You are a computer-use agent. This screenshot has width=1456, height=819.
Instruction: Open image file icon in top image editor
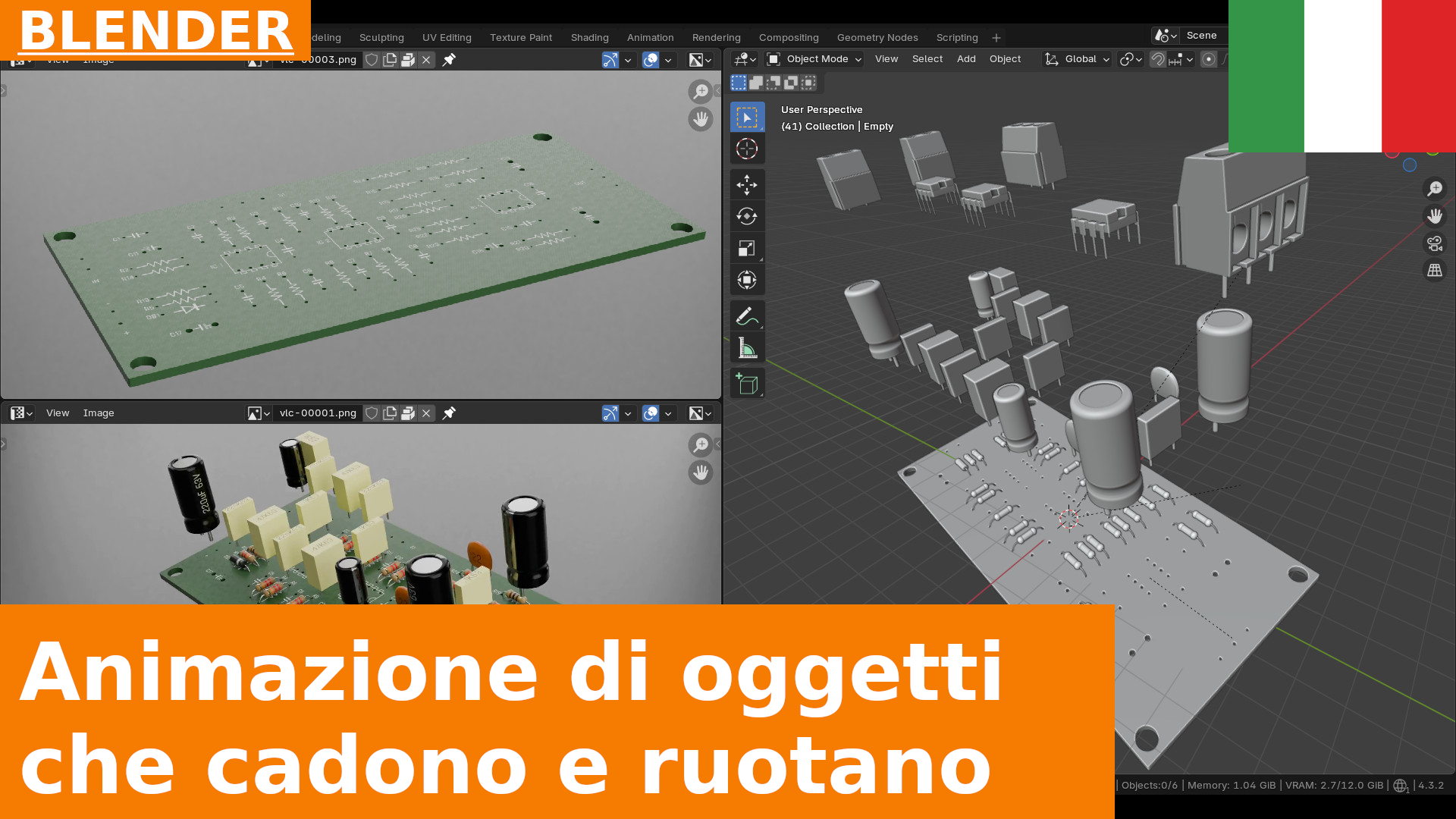pos(408,60)
